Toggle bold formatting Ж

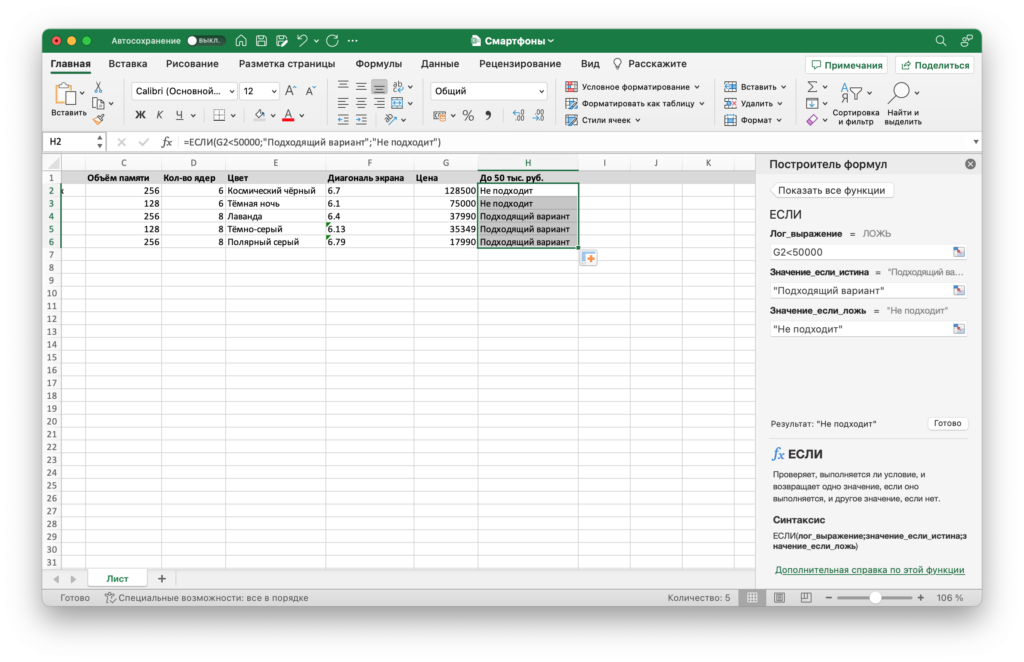point(140,115)
